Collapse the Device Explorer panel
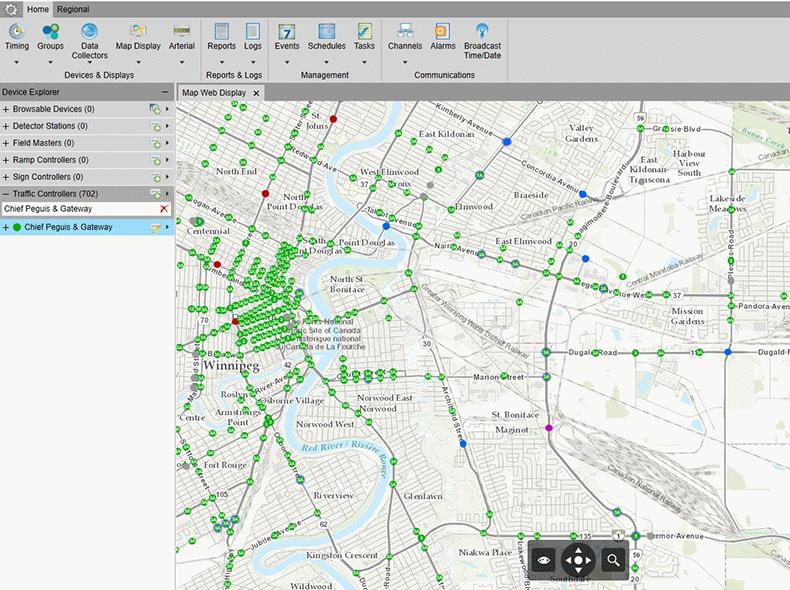Image resolution: width=790 pixels, height=590 pixels. pyautogui.click(x=166, y=92)
